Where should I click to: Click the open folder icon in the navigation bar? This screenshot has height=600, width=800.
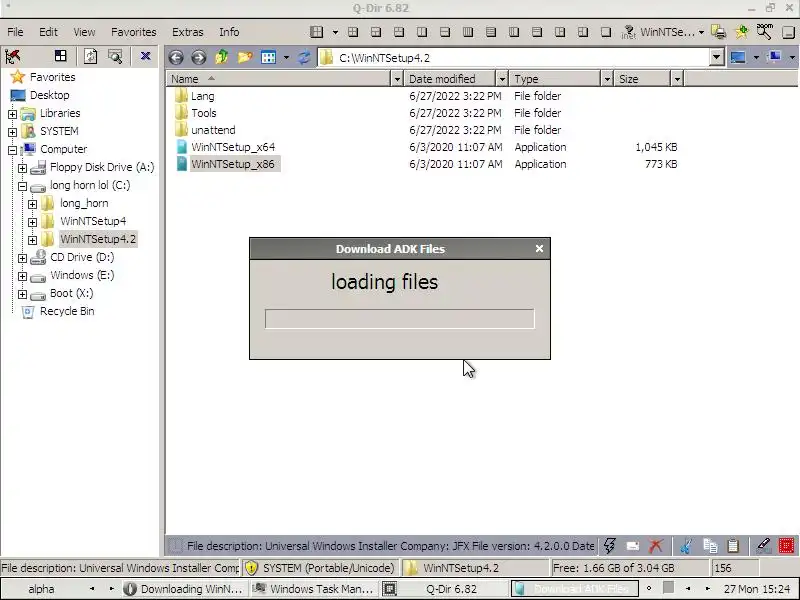pyautogui.click(x=245, y=57)
